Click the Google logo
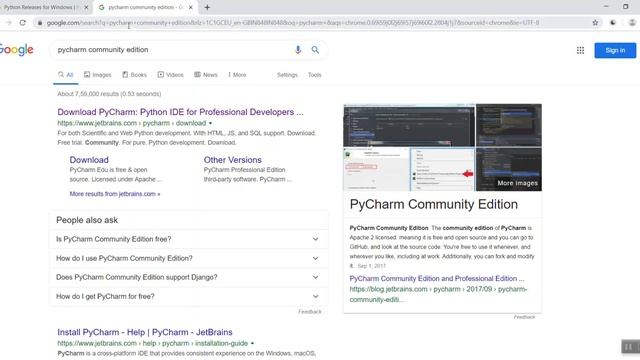 click(17, 50)
